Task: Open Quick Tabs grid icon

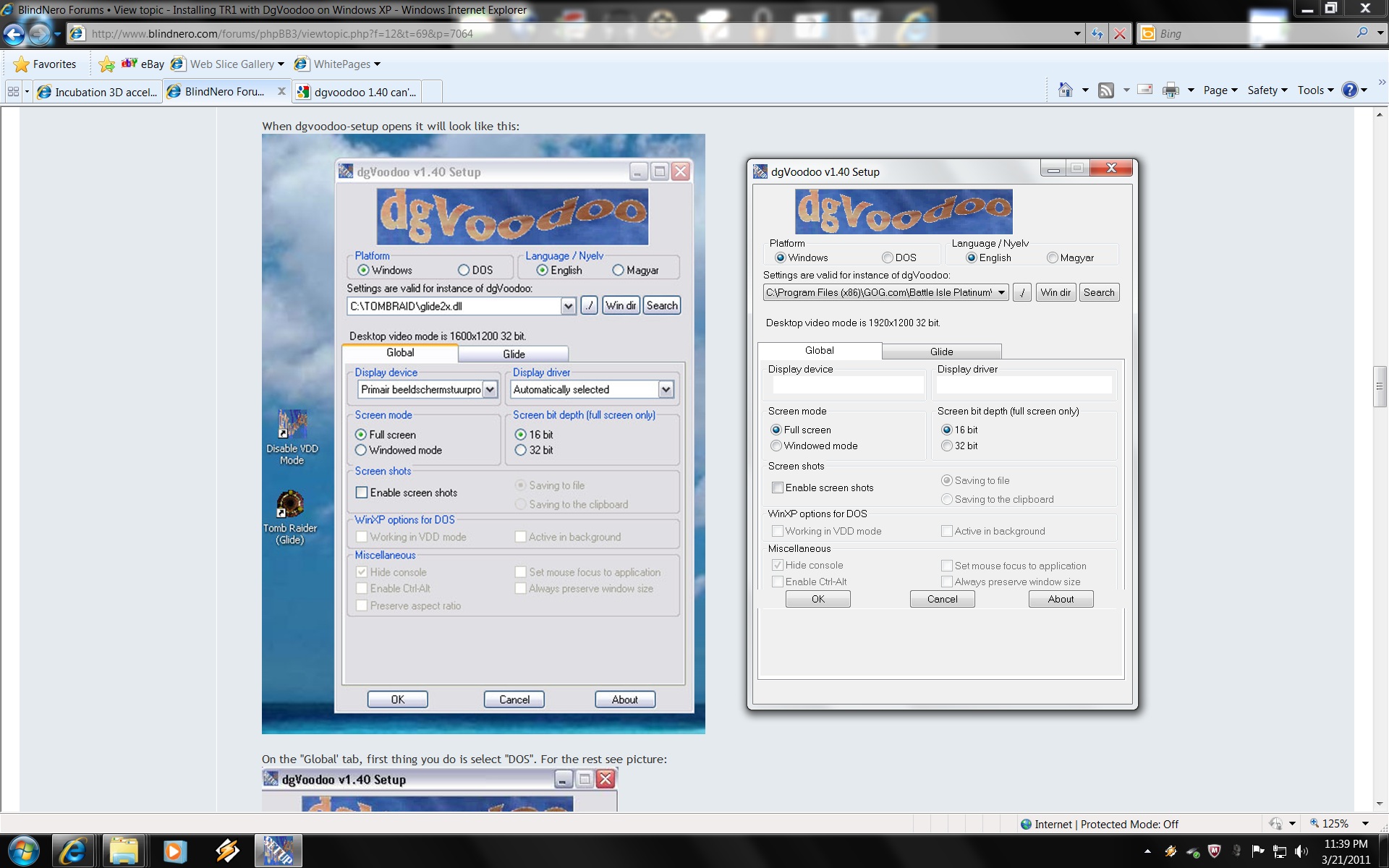Action: [13, 92]
